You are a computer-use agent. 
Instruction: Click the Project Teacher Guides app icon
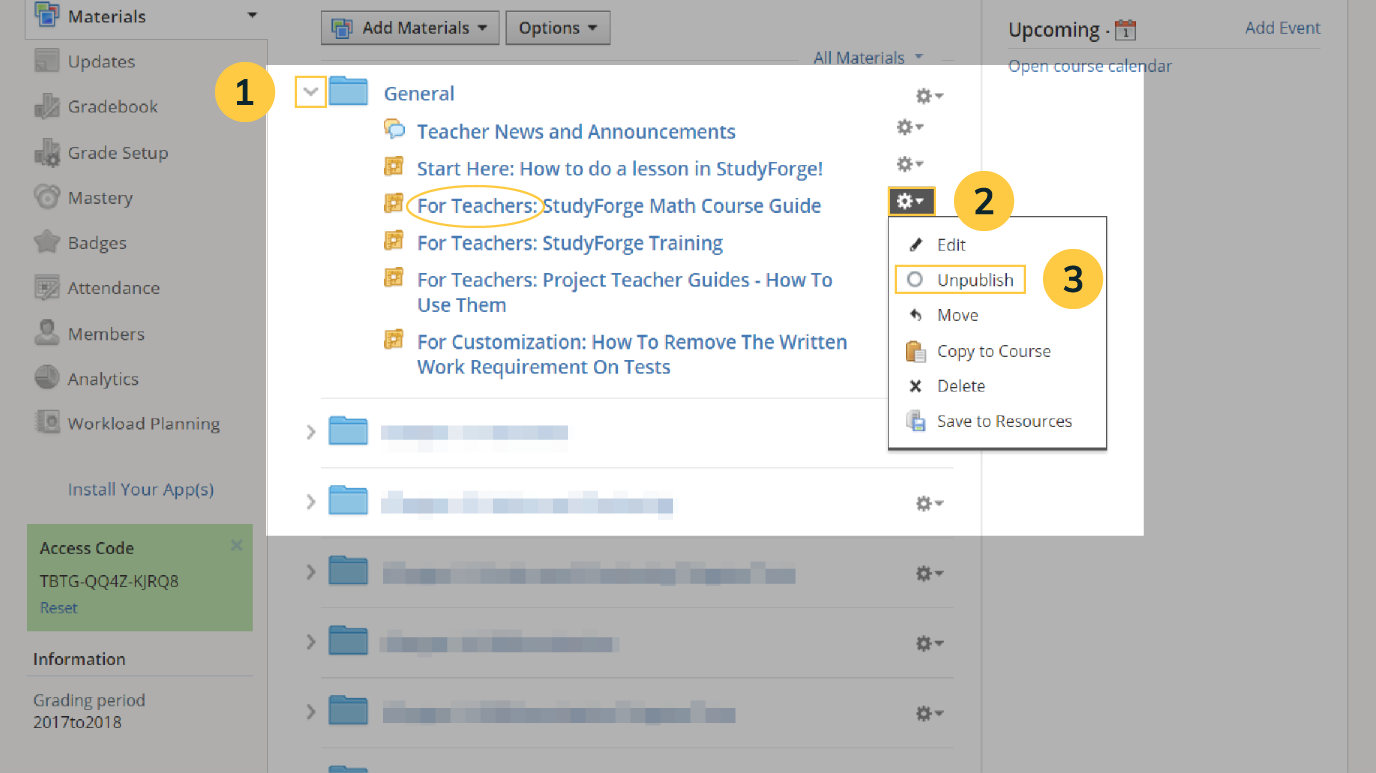pos(395,277)
